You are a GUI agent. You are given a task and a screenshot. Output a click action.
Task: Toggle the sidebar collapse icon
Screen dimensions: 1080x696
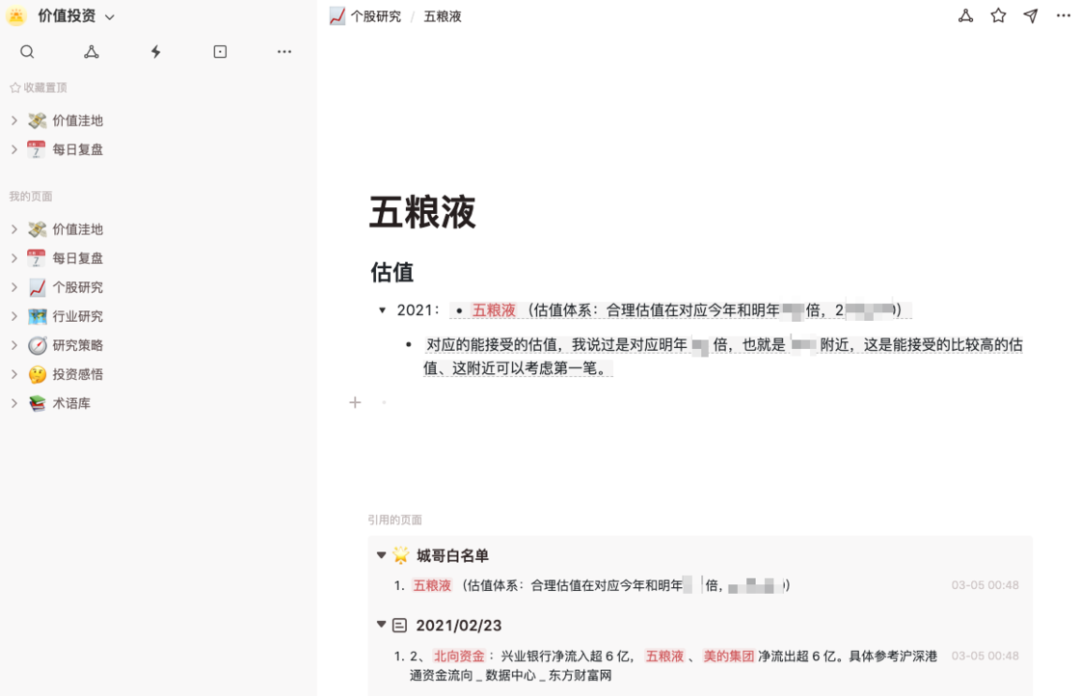click(220, 52)
